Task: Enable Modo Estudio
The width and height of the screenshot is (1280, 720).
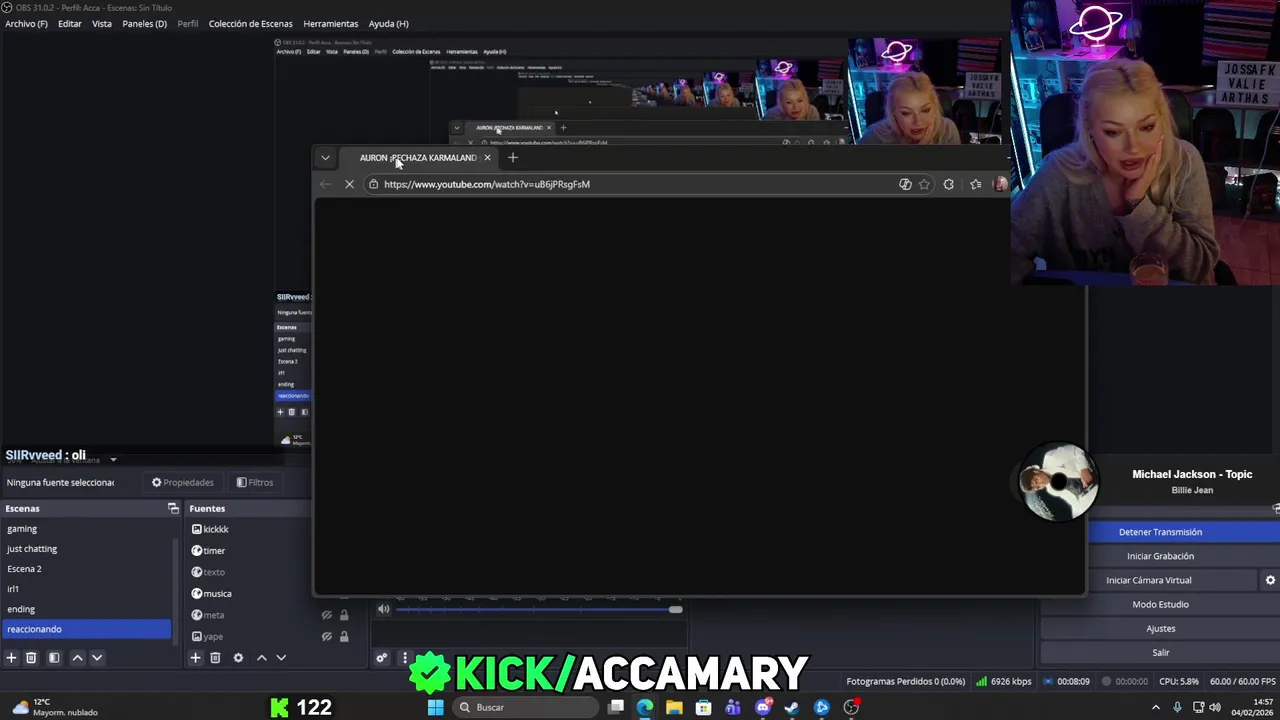Action: tap(1160, 604)
